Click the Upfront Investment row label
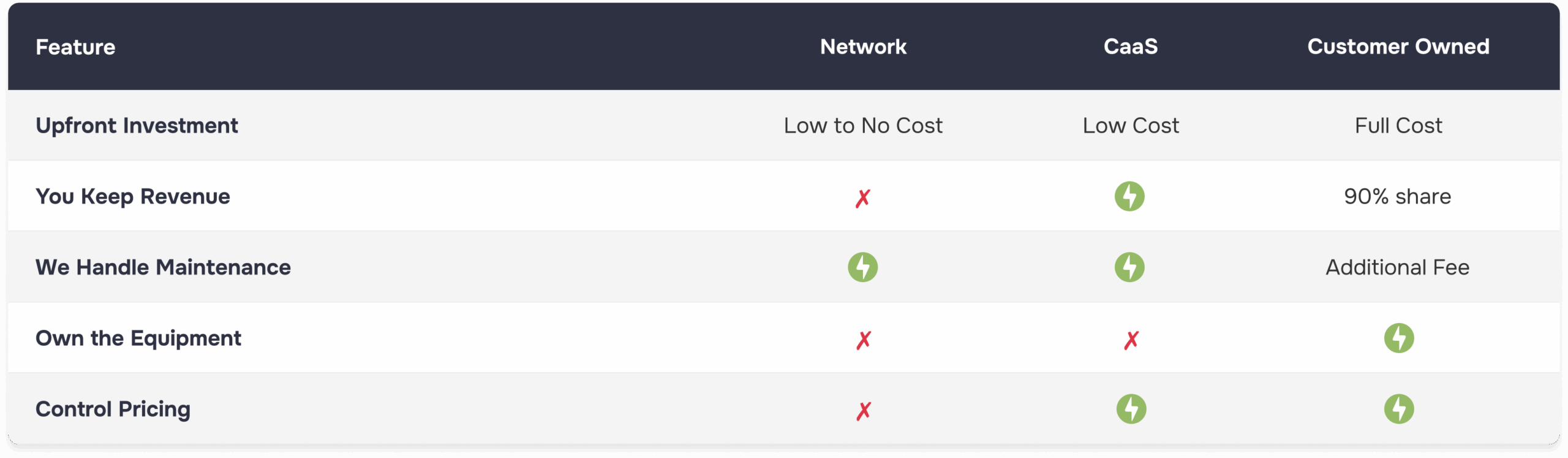 point(137,126)
